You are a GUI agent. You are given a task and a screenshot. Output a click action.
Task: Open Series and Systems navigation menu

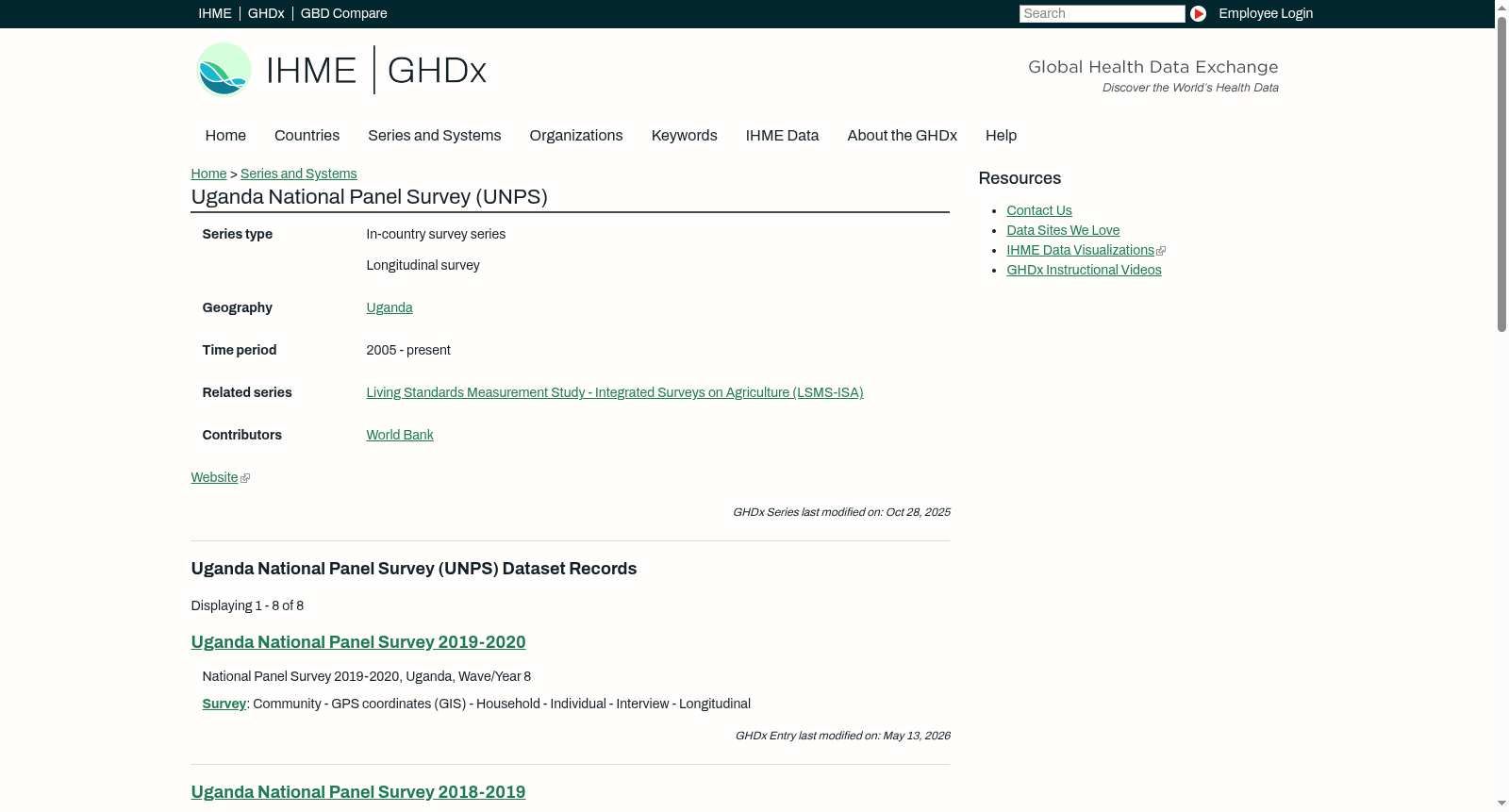tap(434, 136)
